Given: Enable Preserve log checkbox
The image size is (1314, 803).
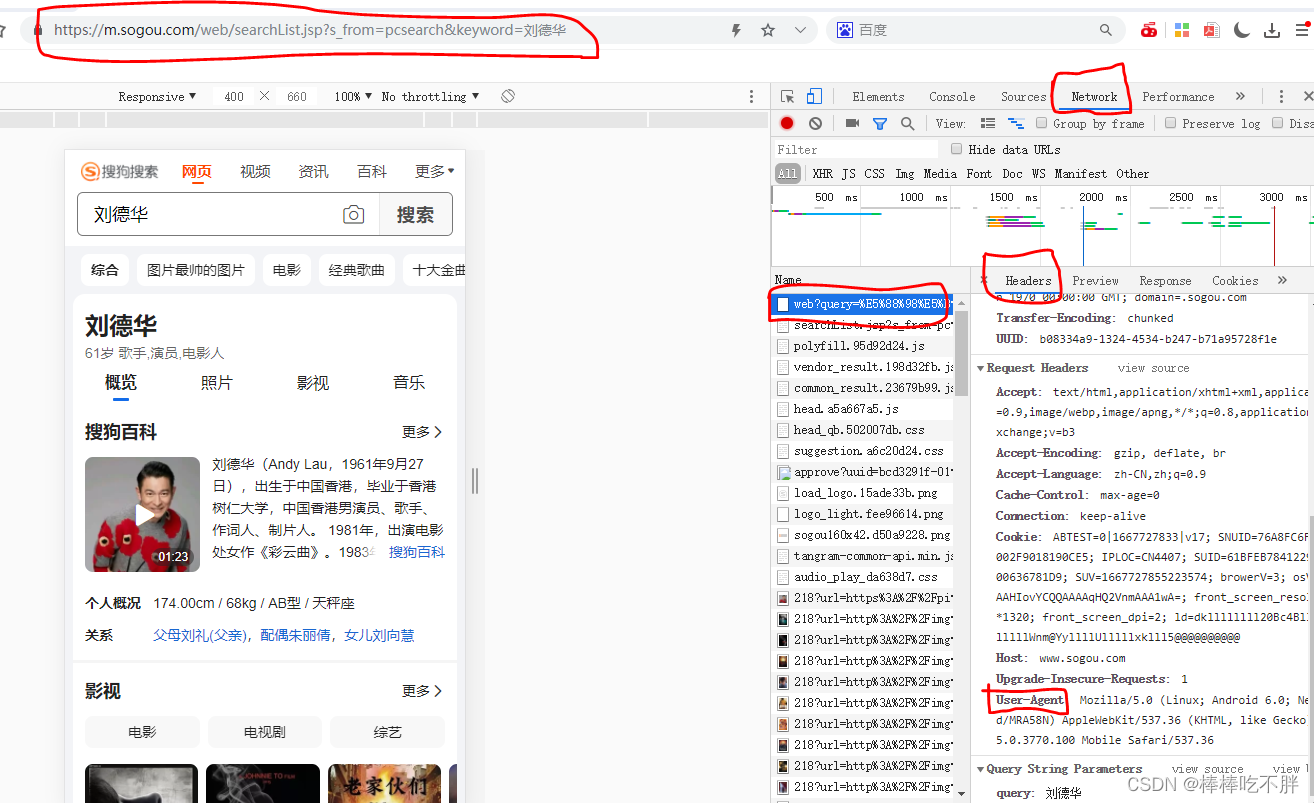Looking at the screenshot, I should pyautogui.click(x=1171, y=123).
